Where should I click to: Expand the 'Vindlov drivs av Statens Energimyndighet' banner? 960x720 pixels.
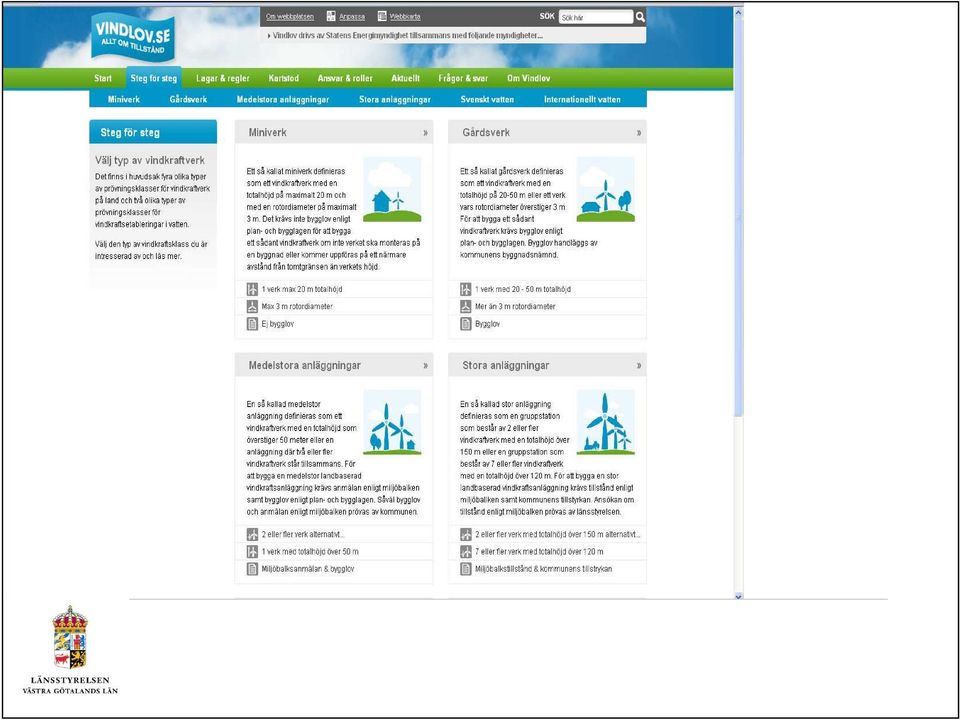click(x=453, y=36)
